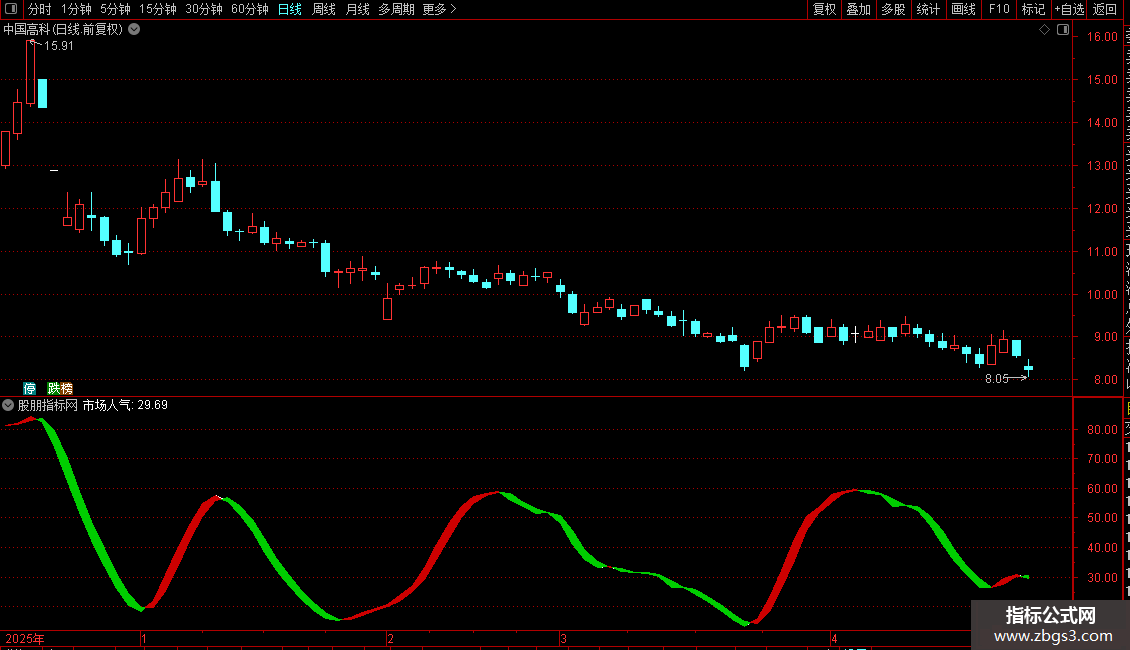Add stock to watchlist with +自选
This screenshot has height=650, width=1130.
(1069, 9)
